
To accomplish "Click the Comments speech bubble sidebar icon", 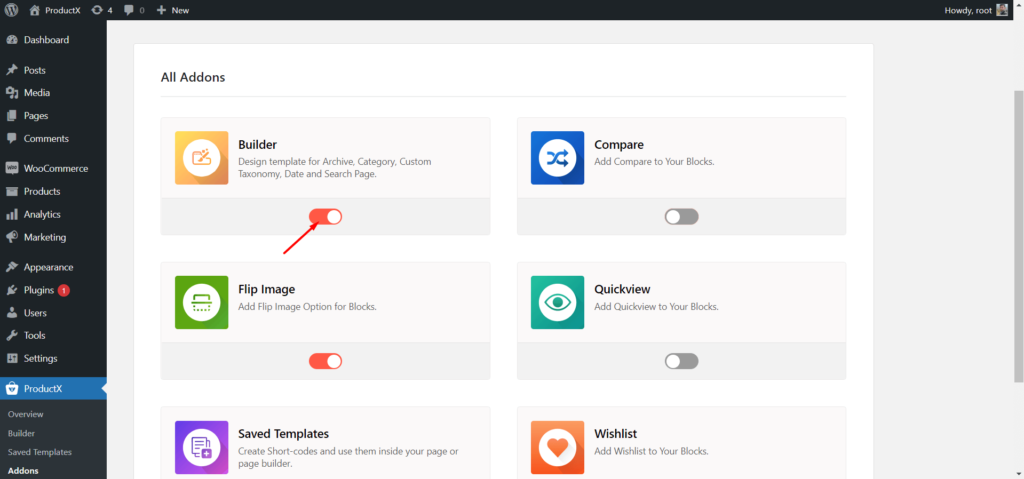I will coord(12,139).
